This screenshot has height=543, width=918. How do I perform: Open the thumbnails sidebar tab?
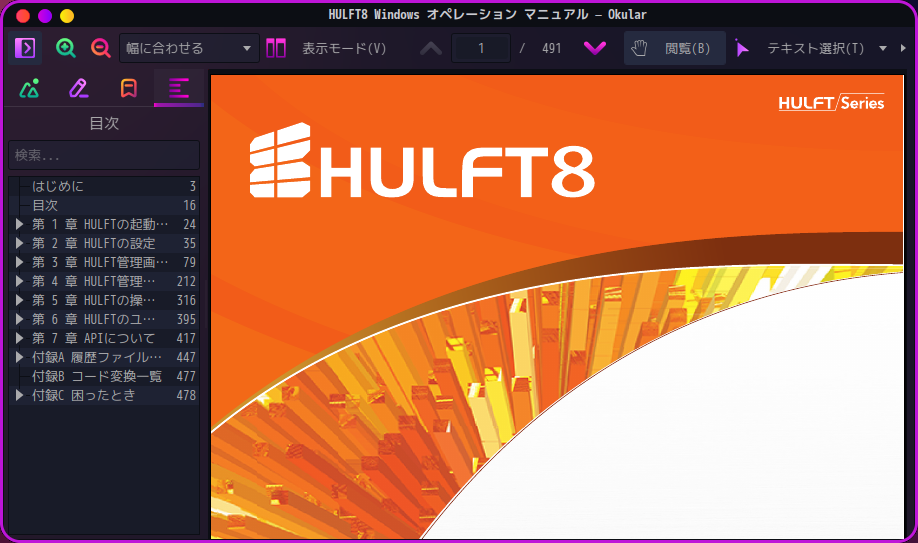pos(29,88)
